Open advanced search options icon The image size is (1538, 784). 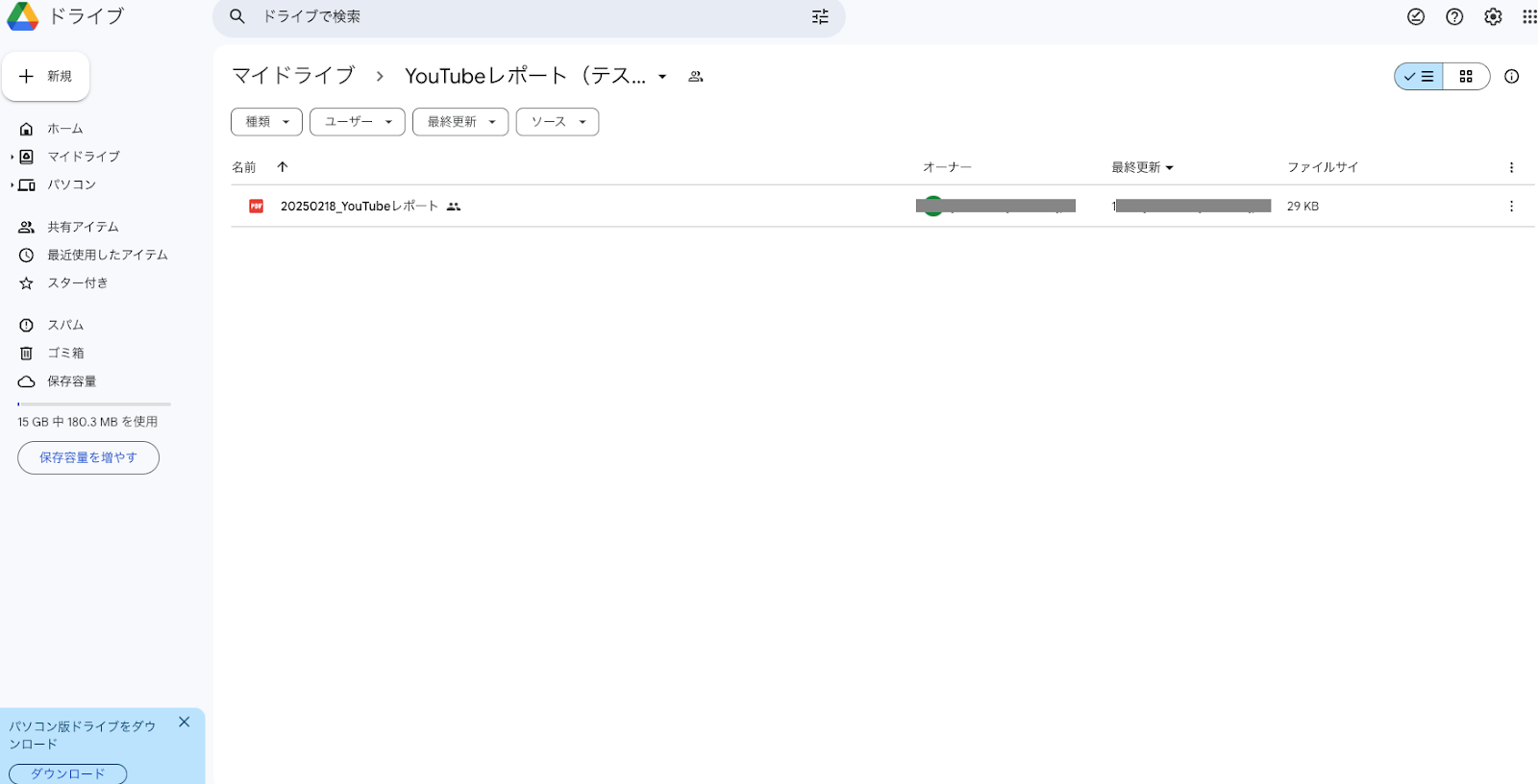pos(820,16)
